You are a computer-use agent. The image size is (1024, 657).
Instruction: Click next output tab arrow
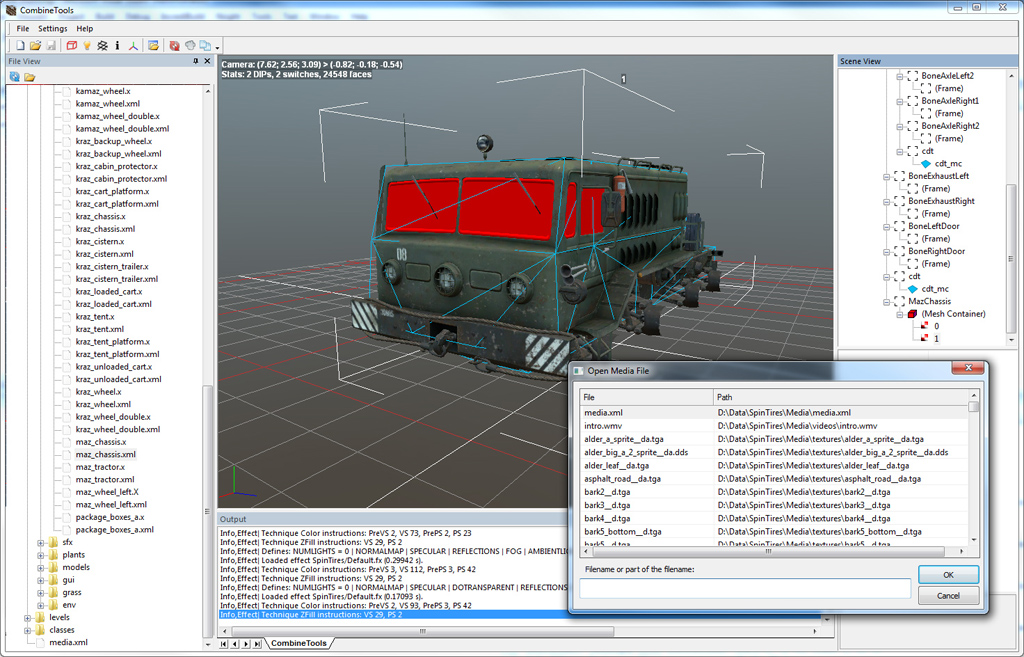click(246, 644)
